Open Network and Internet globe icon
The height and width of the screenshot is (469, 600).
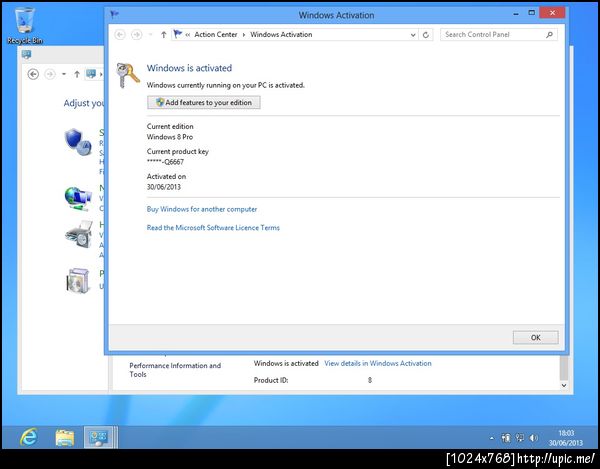[78, 199]
